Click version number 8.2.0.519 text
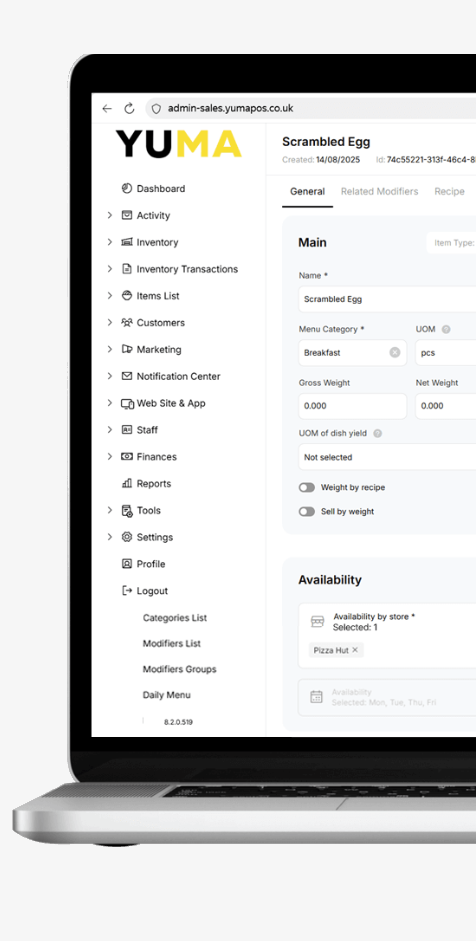 [178, 722]
